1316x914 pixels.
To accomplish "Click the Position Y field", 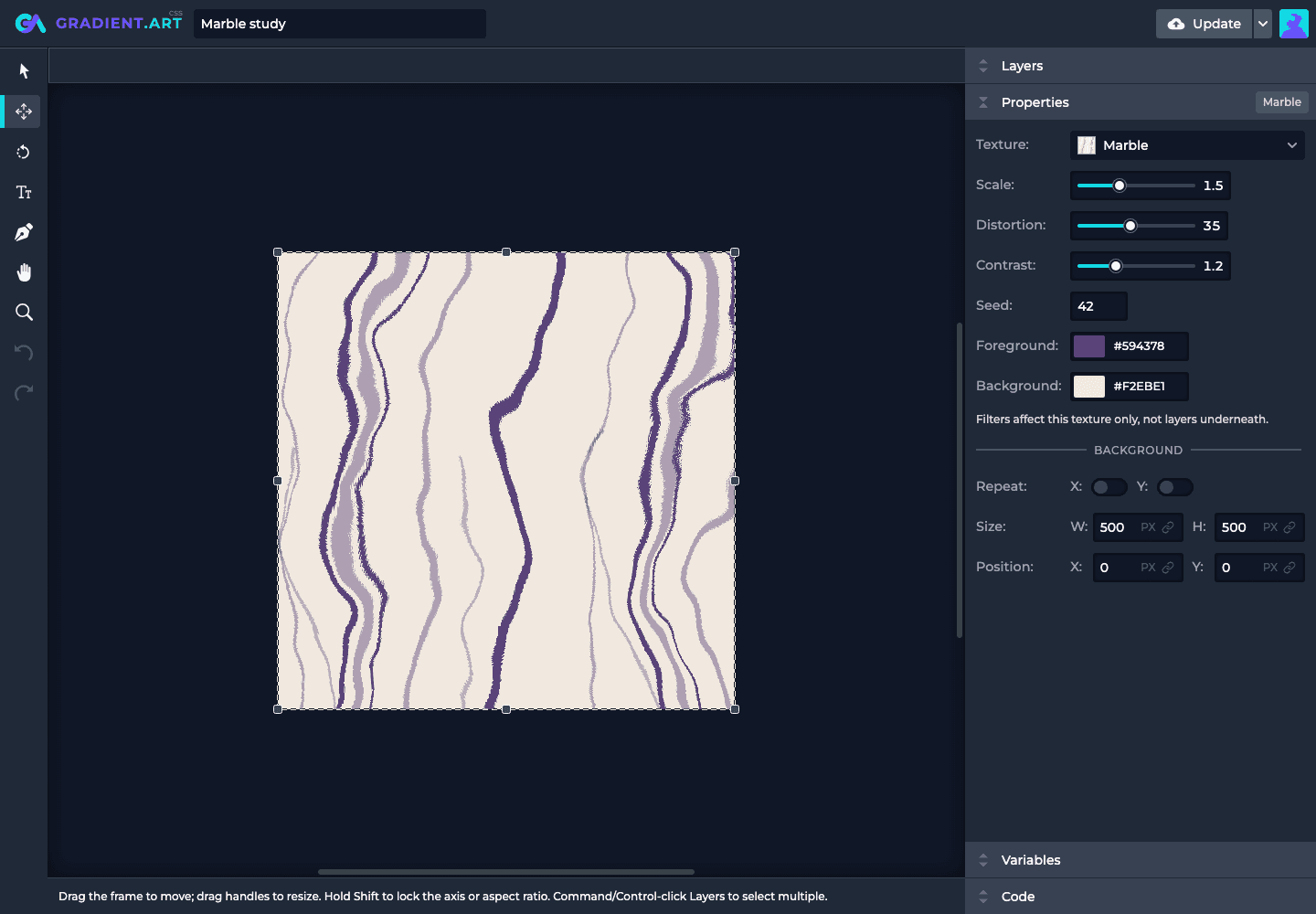I will (1259, 568).
